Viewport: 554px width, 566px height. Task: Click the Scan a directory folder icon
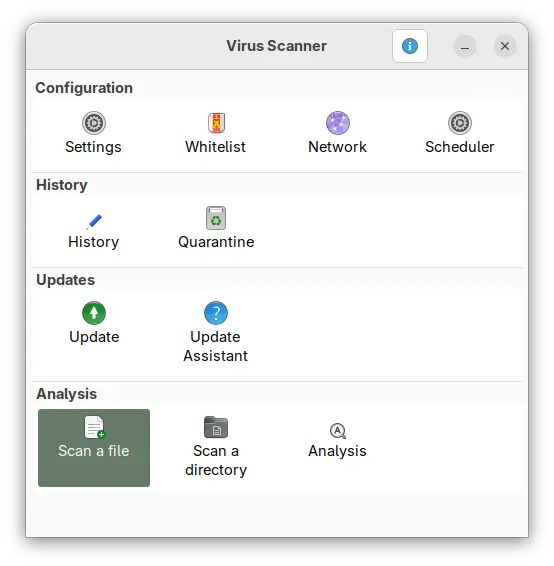coord(216,427)
